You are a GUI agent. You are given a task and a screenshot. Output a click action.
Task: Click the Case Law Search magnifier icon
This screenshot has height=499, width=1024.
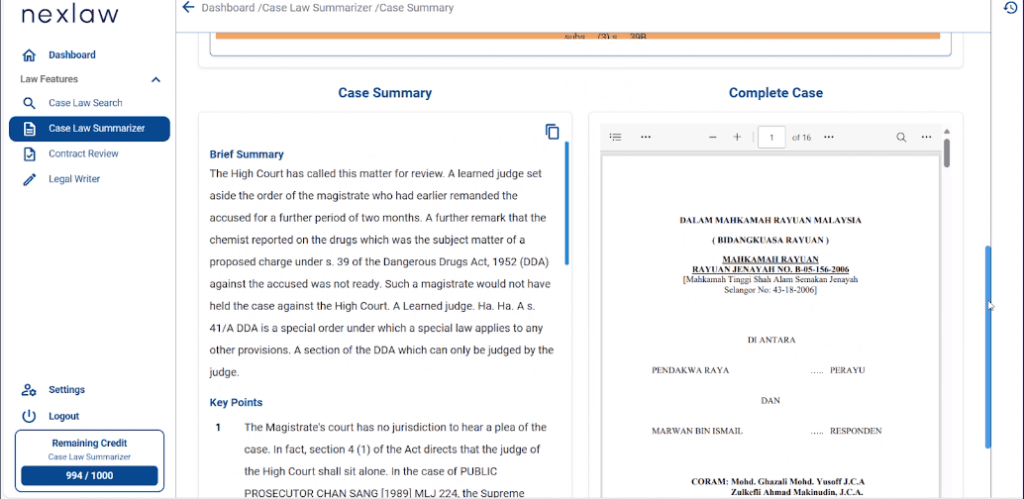coord(29,103)
